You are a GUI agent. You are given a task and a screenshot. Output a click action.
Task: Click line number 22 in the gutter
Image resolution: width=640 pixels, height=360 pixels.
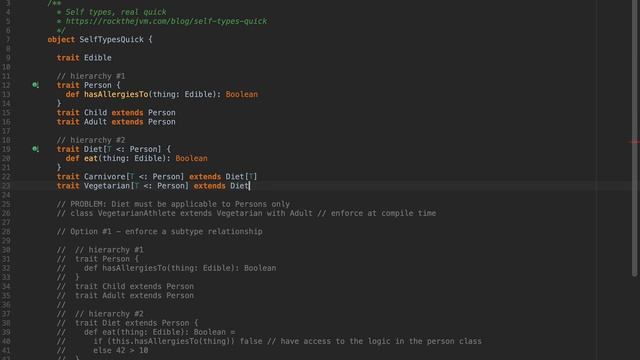tap(6, 177)
